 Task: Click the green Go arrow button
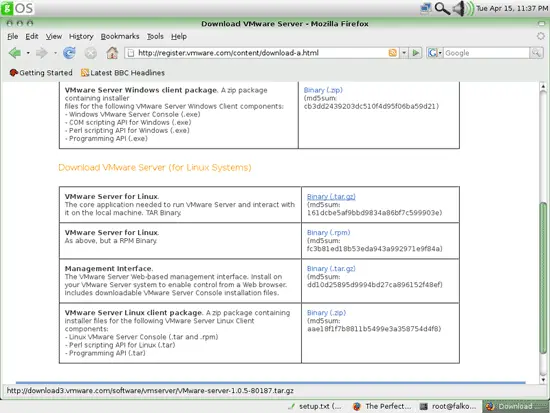coord(416,53)
